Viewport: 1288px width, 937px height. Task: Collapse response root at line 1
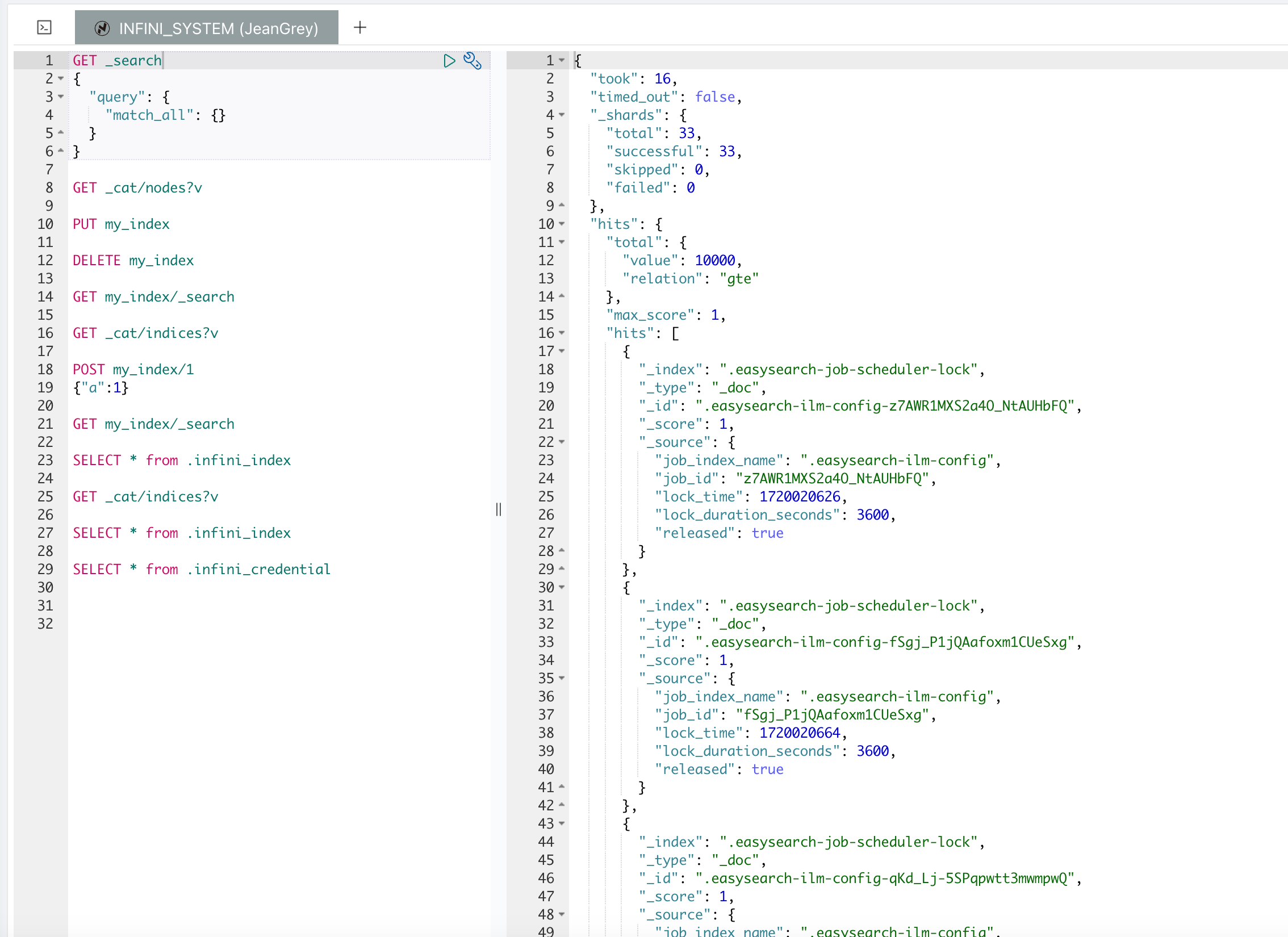562,61
